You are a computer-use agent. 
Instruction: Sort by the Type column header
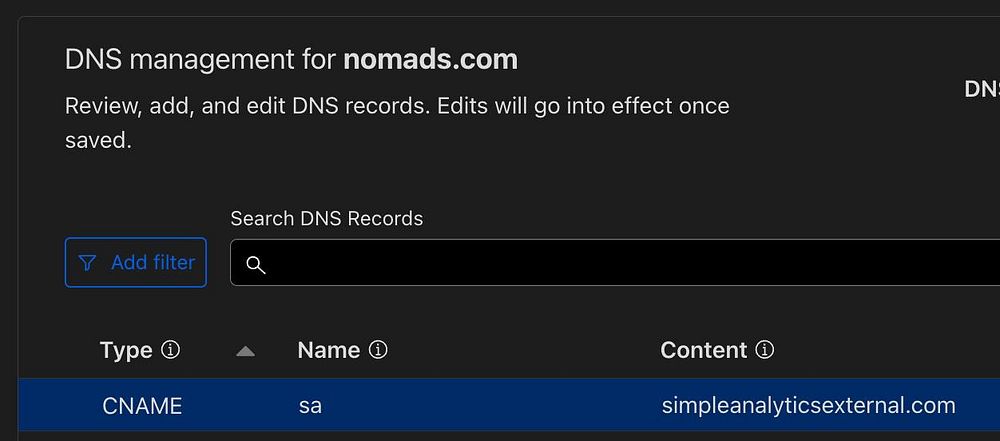[x=126, y=350]
